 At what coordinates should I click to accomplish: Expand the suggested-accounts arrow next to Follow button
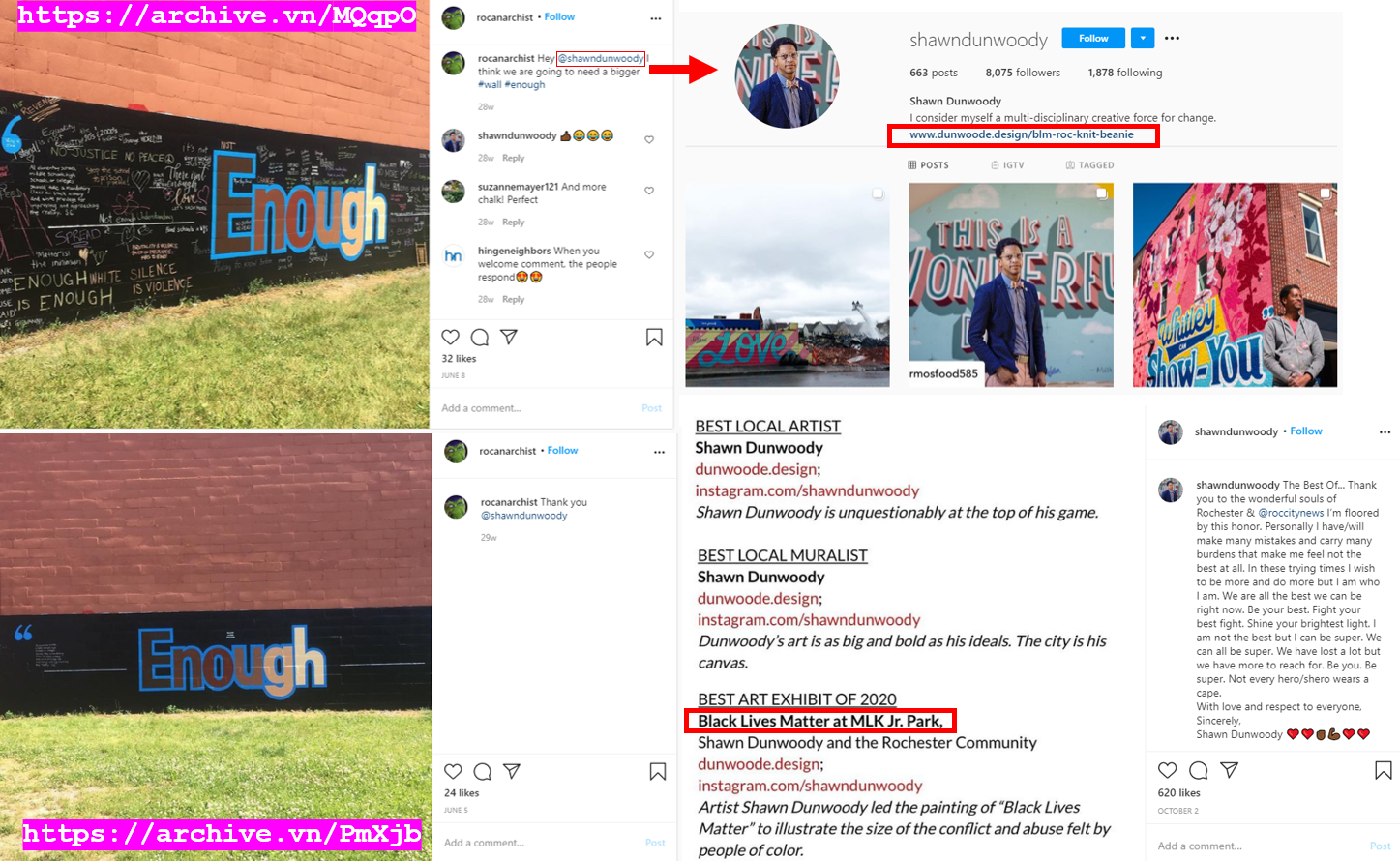coord(1143,39)
